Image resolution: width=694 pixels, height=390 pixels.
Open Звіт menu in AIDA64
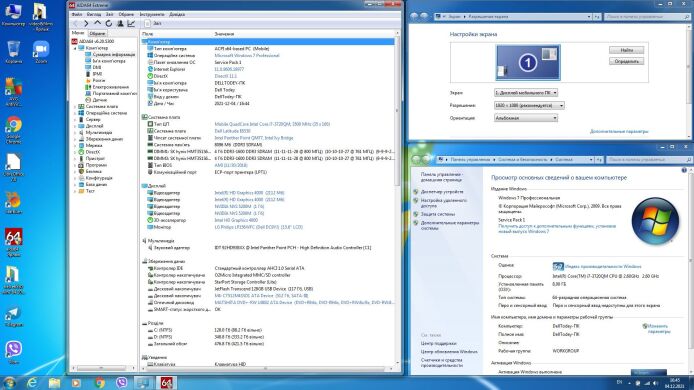109,14
